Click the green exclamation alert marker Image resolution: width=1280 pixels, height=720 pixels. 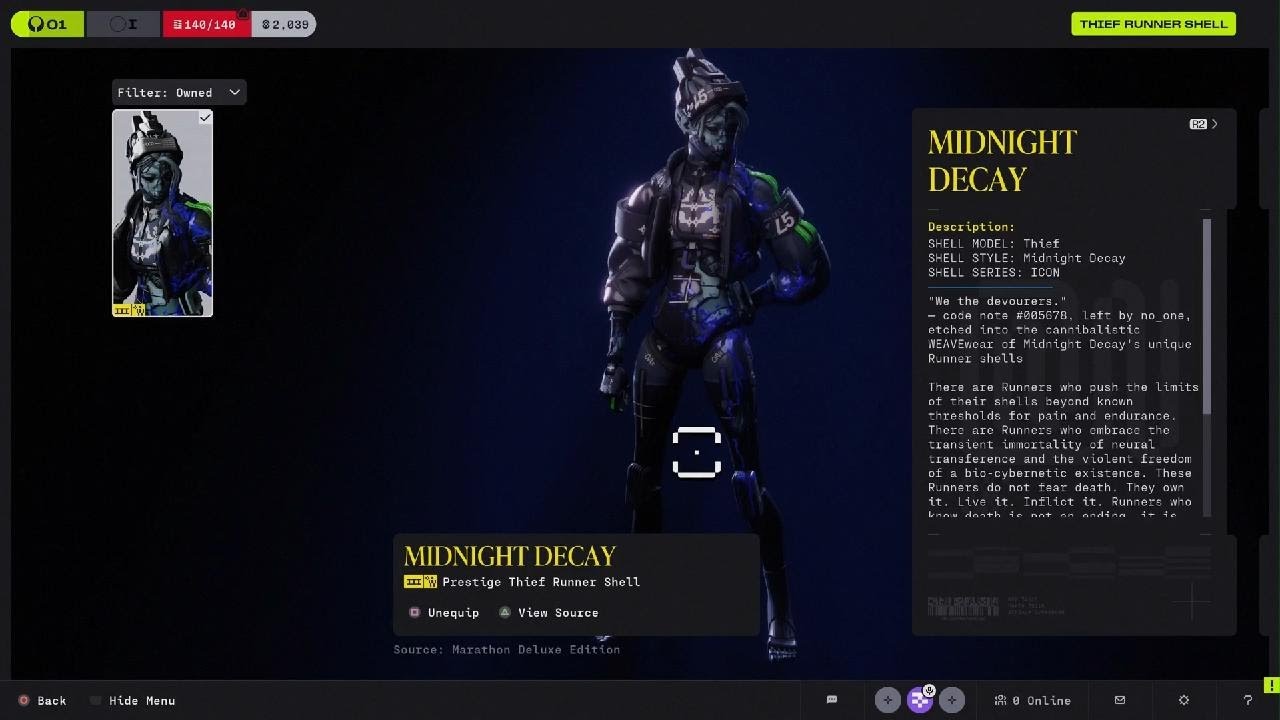click(x=1271, y=685)
